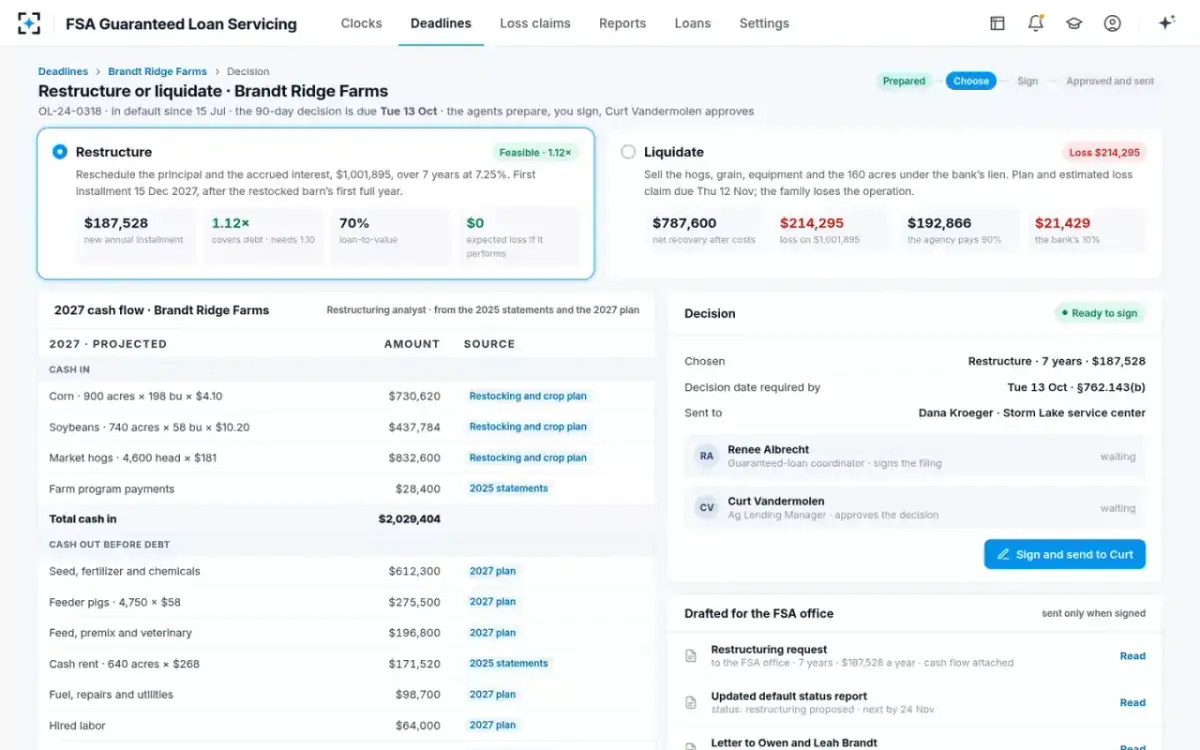This screenshot has height=750, width=1200.
Task: Select the Liquidate option radio button
Action: 628,152
